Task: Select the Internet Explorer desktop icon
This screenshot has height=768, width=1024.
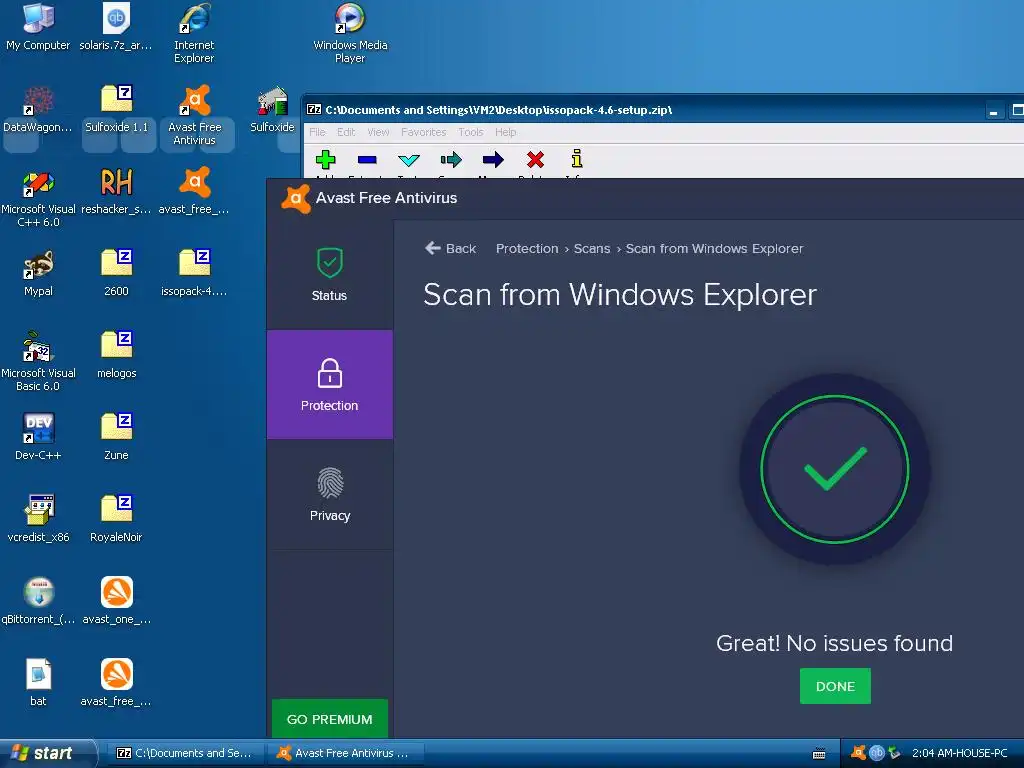Action: [194, 33]
